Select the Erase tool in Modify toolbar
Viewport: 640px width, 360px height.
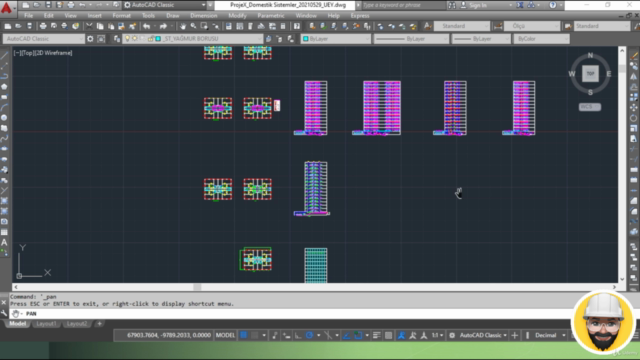pyautogui.click(x=634, y=56)
